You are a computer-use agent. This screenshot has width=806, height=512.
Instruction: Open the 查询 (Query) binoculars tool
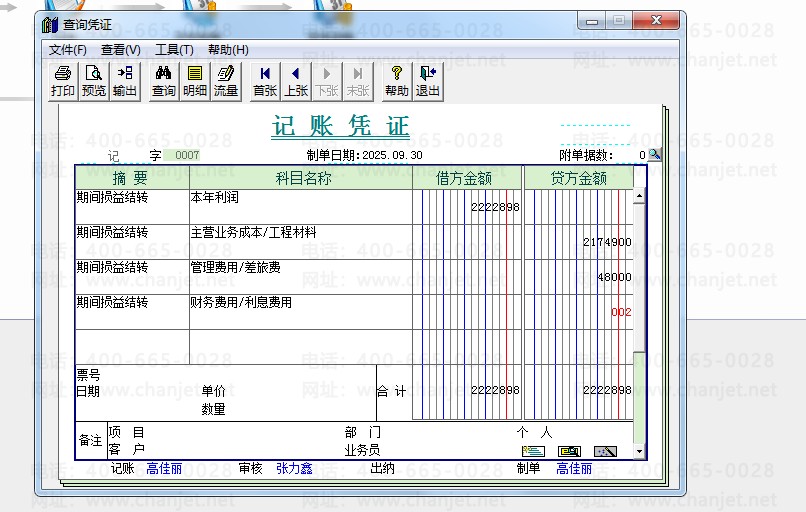[x=163, y=81]
